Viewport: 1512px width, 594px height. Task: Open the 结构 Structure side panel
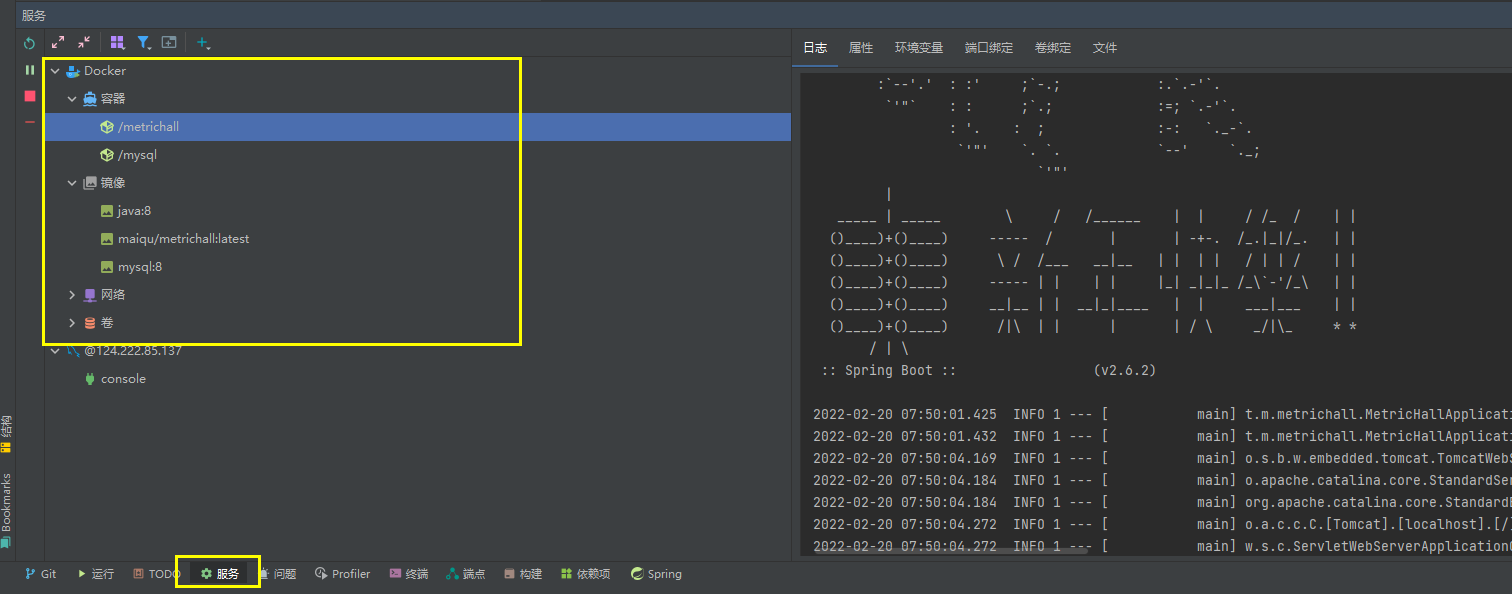[6, 434]
